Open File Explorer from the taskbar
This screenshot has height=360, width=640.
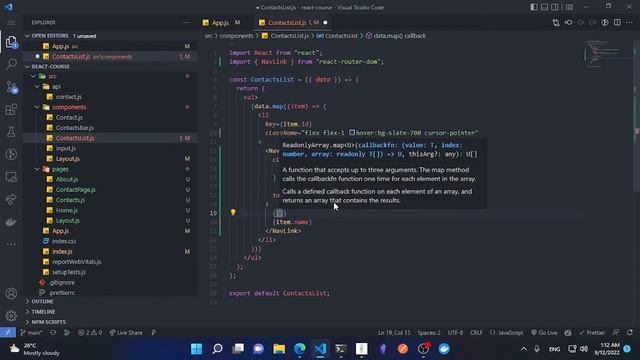(279, 349)
